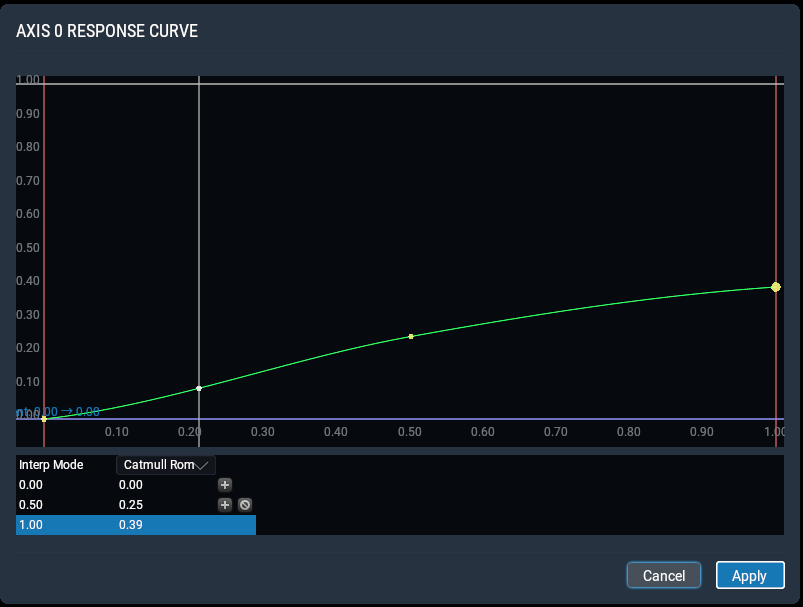
Task: Delete the 0.50 curve point
Action: pos(245,505)
